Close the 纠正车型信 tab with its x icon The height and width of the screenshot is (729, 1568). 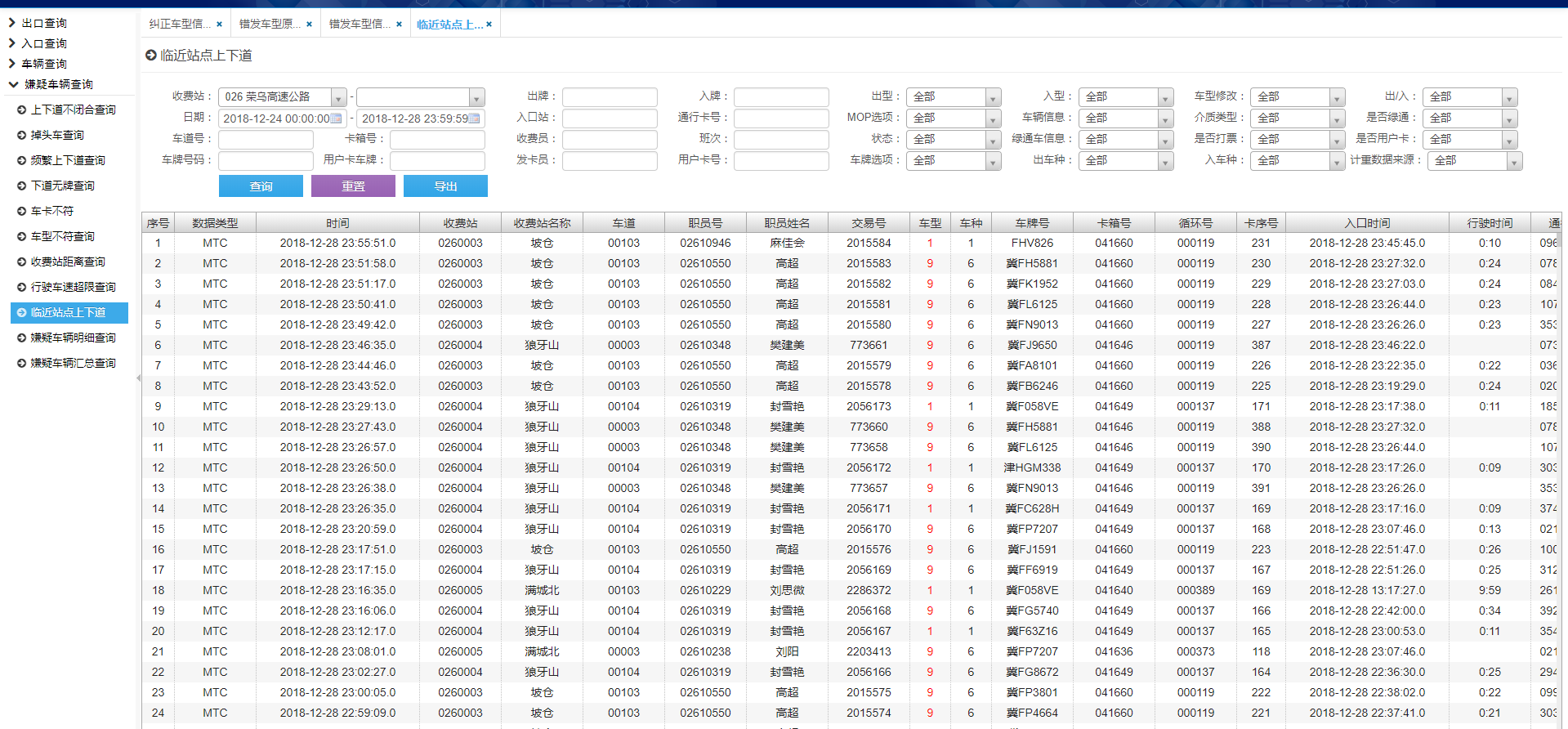(x=219, y=25)
